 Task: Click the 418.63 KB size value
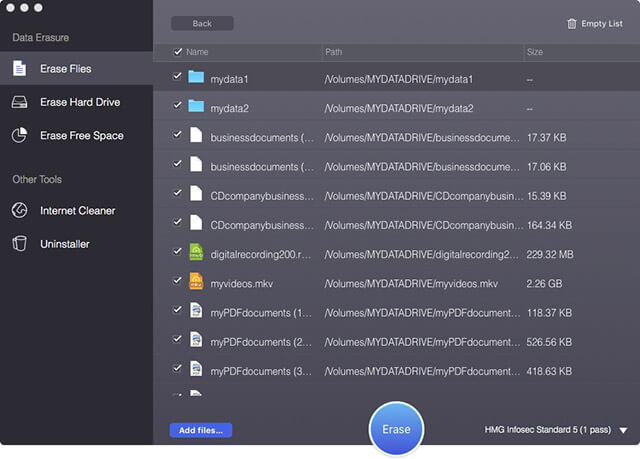549,371
